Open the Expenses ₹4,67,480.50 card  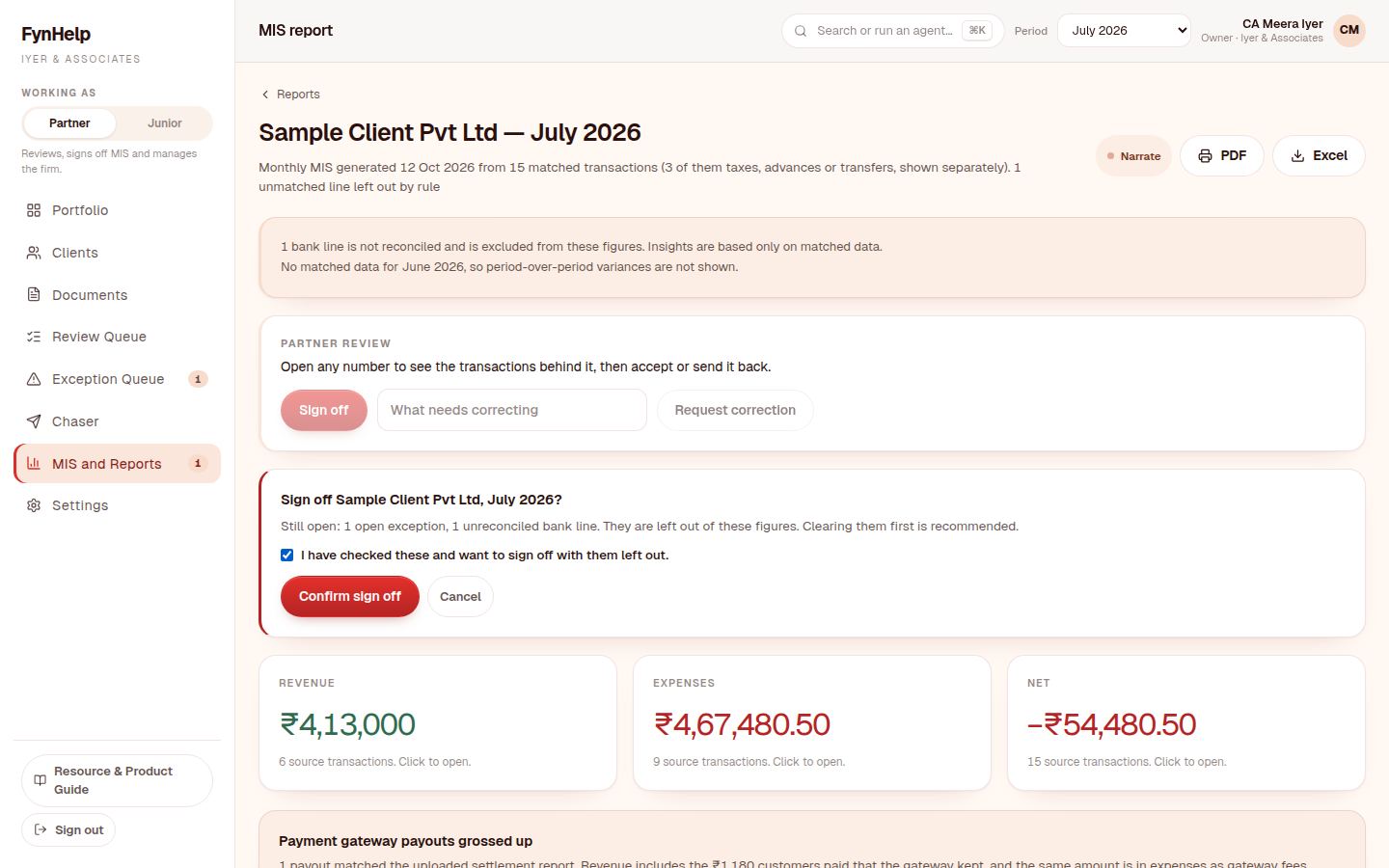tap(812, 723)
